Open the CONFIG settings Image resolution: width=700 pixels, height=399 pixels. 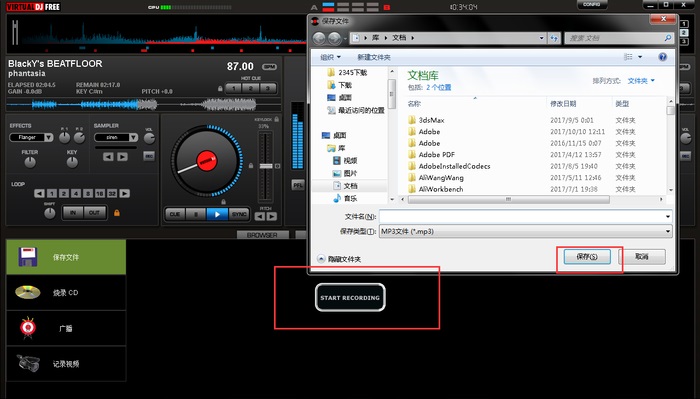tap(592, 4)
